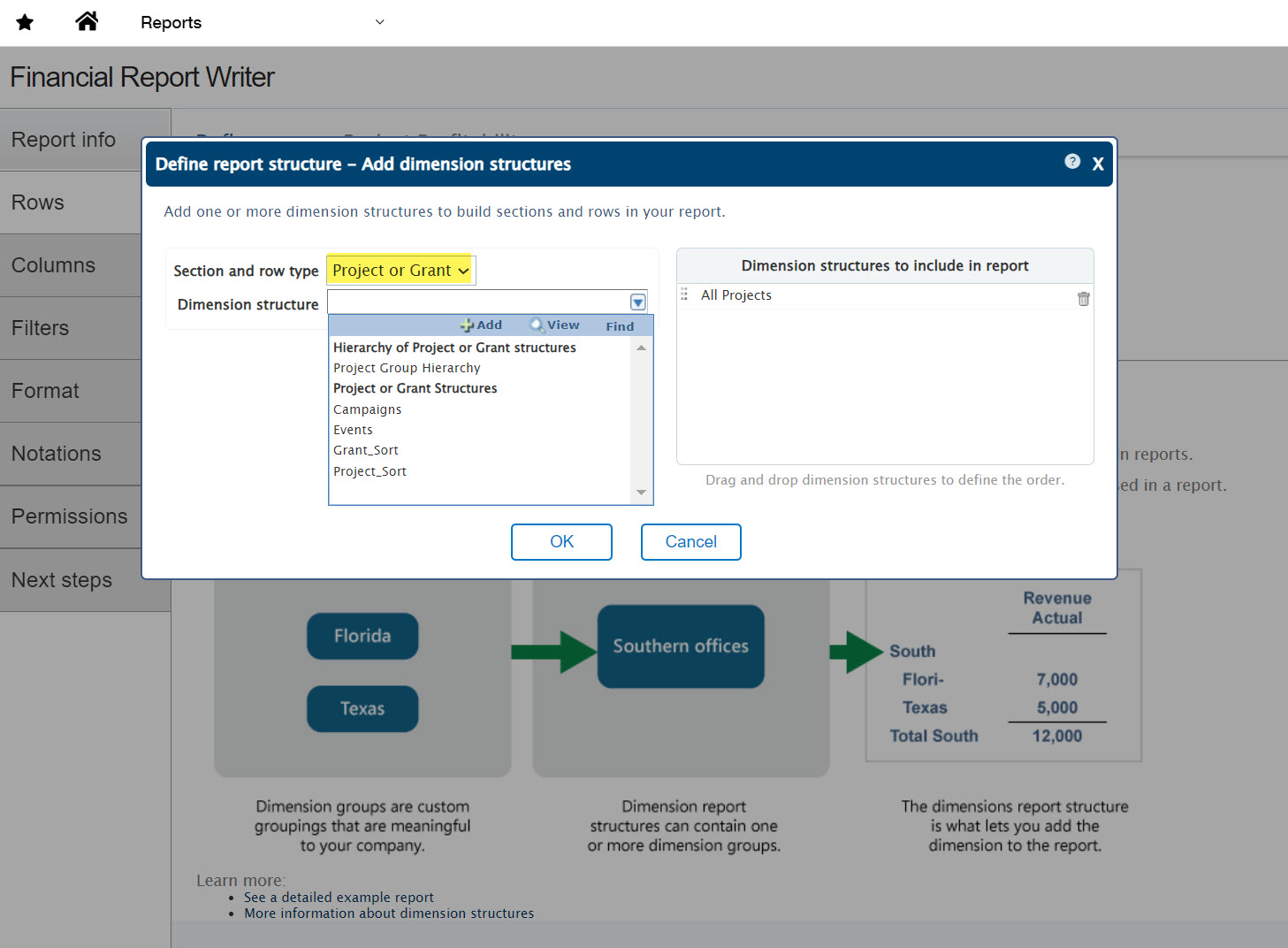Choose Campaigns in the structure list
Viewport: 1288px width, 948px height.
[x=367, y=409]
